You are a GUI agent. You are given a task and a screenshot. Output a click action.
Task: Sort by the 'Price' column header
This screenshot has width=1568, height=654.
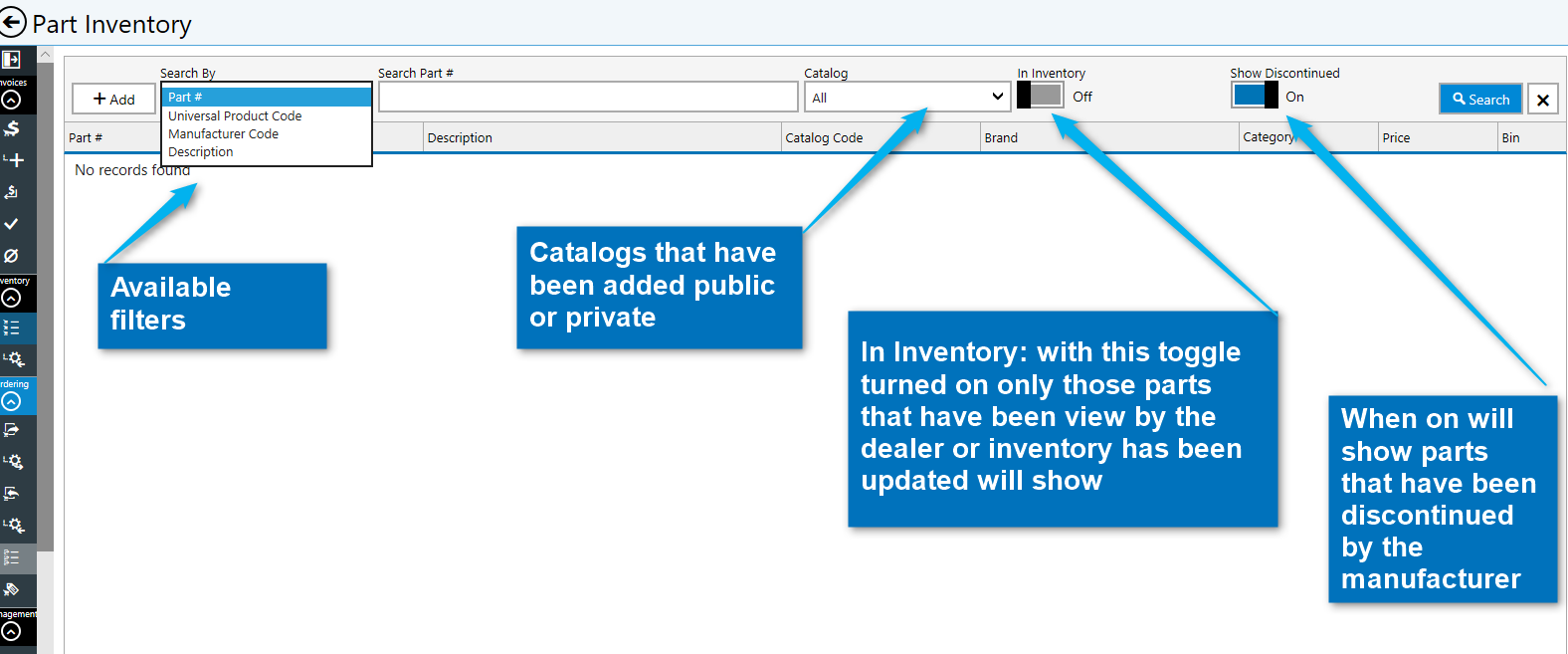[x=1396, y=137]
